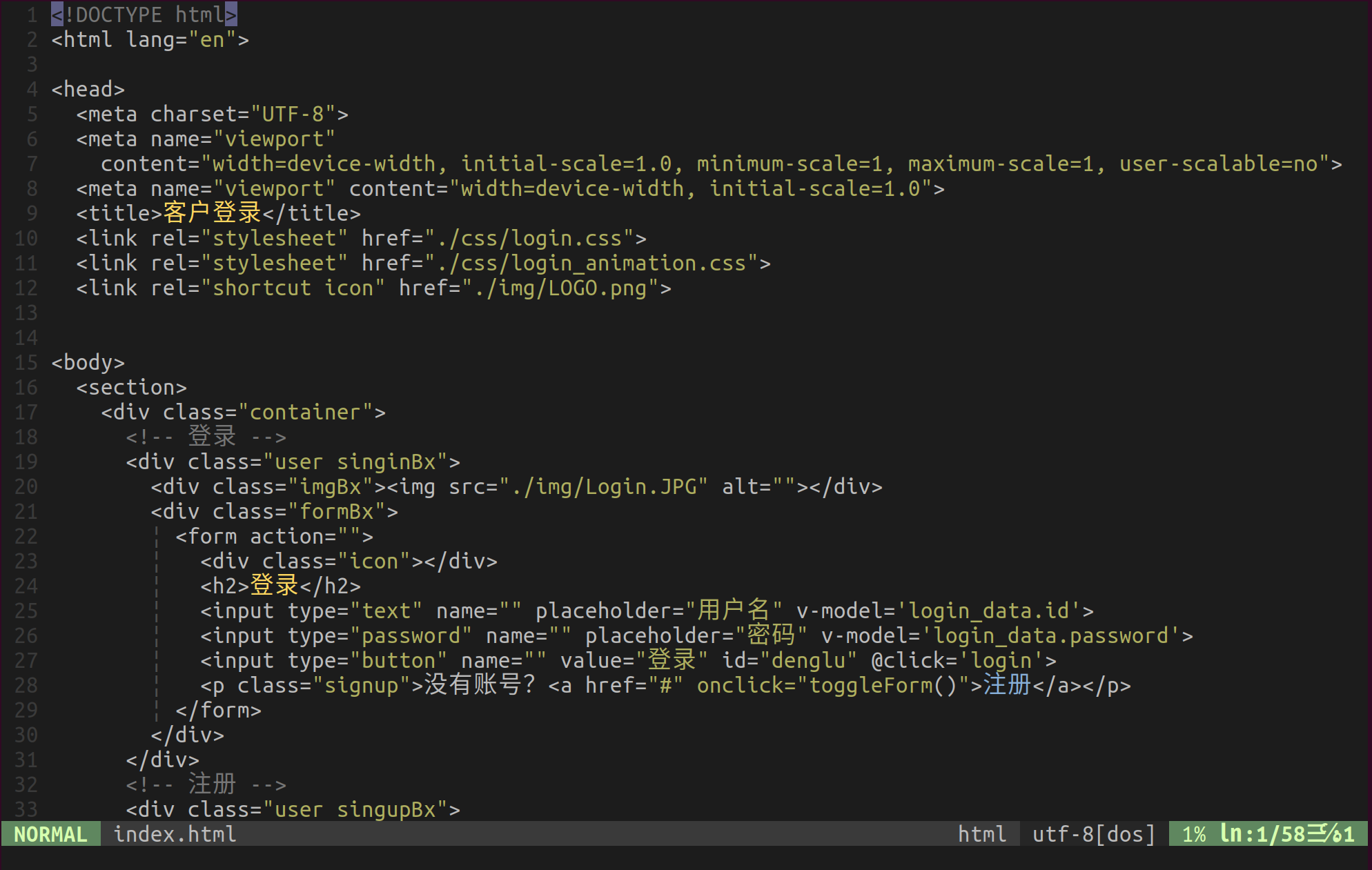The height and width of the screenshot is (870, 1372).
Task: Click line number 33 in the gutter
Action: (26, 809)
